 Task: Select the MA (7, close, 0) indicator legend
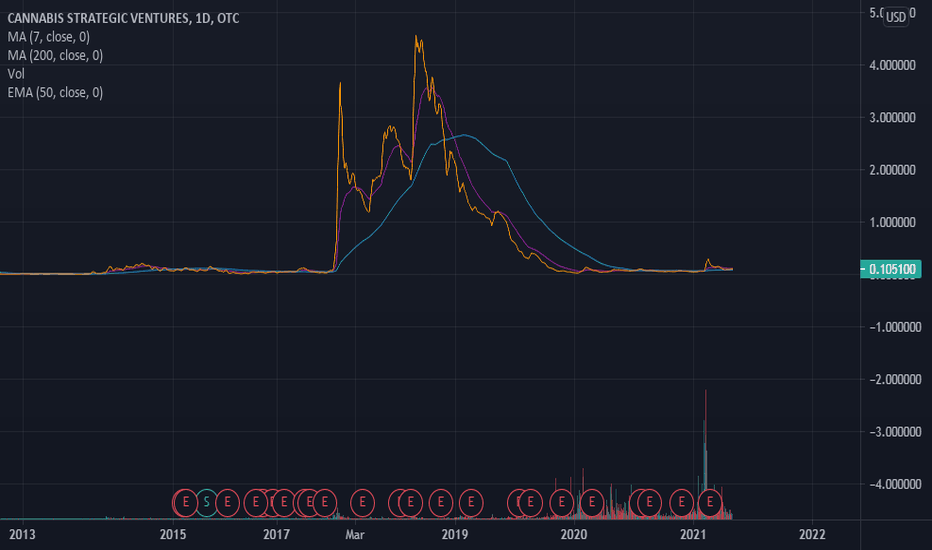[x=49, y=37]
